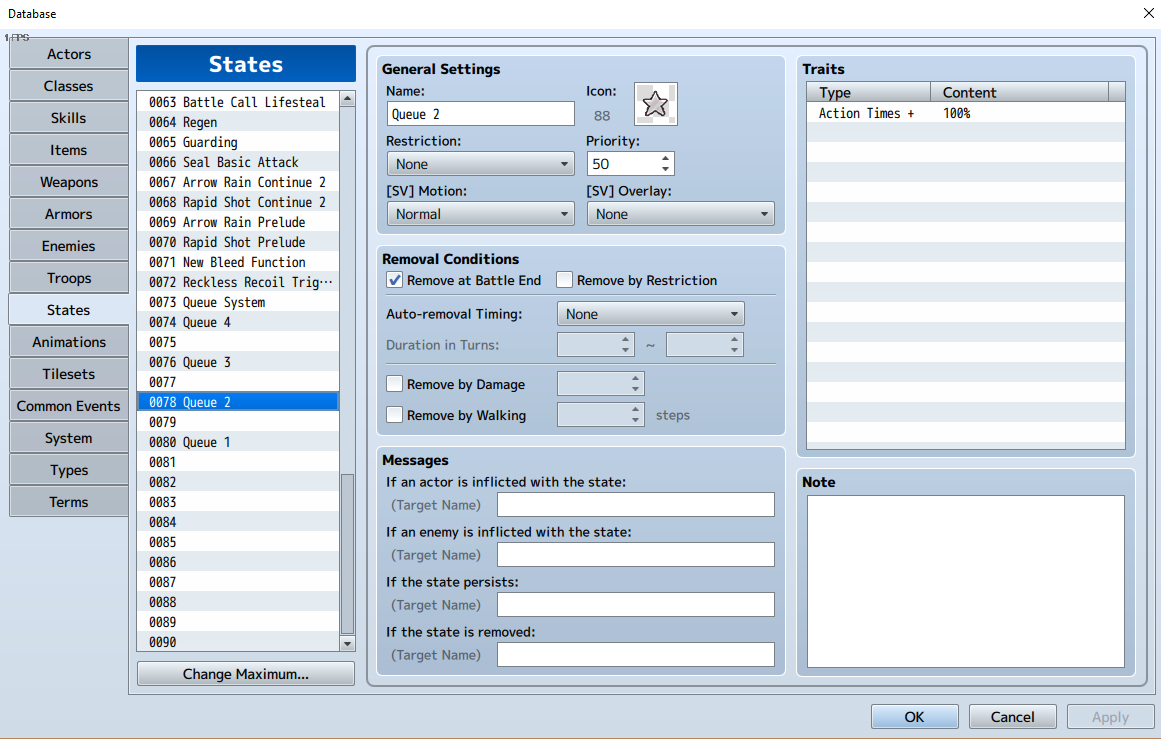The height and width of the screenshot is (739, 1161).
Task: Click the state list scroll up arrow
Action: click(x=347, y=98)
